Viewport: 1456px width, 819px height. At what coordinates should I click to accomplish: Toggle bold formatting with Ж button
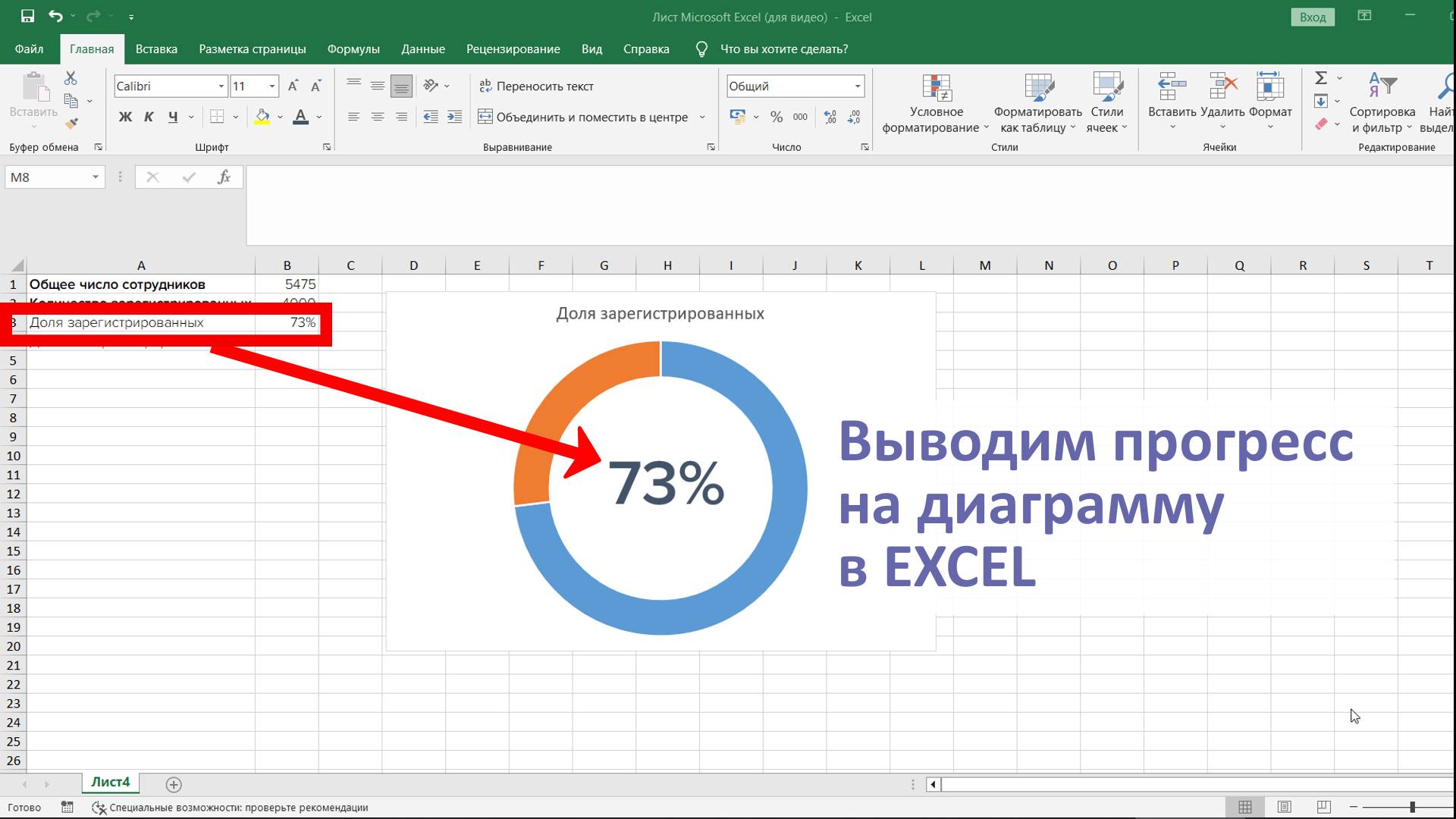pyautogui.click(x=125, y=116)
